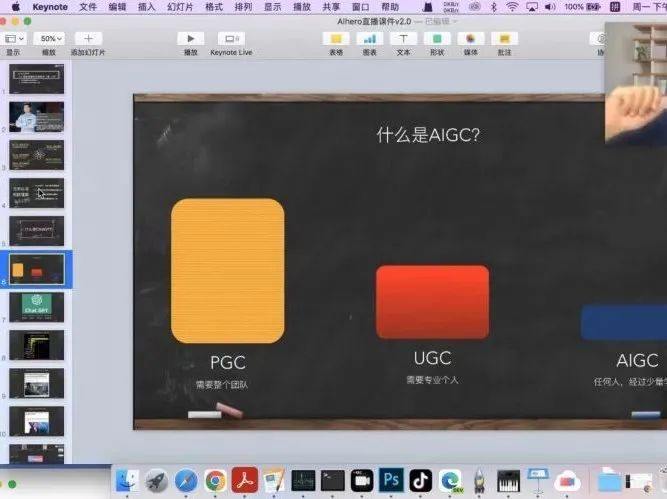Add a new slide with 添加幻灯片
This screenshot has width=667, height=499.
[88, 39]
